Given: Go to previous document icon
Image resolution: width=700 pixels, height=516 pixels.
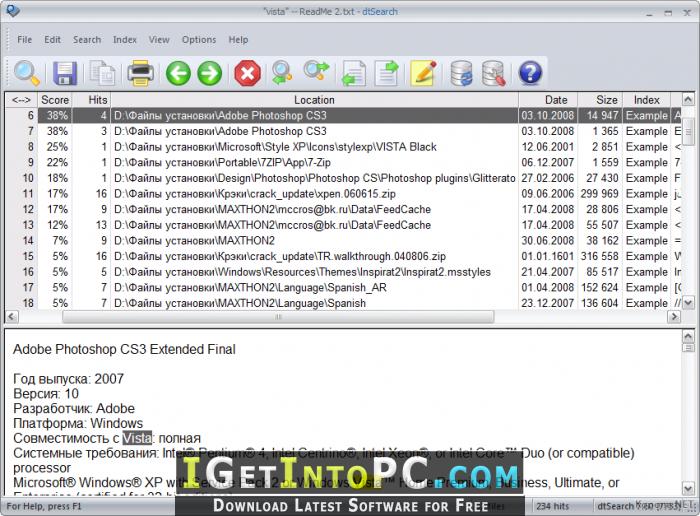Looking at the screenshot, I should pos(354,73).
